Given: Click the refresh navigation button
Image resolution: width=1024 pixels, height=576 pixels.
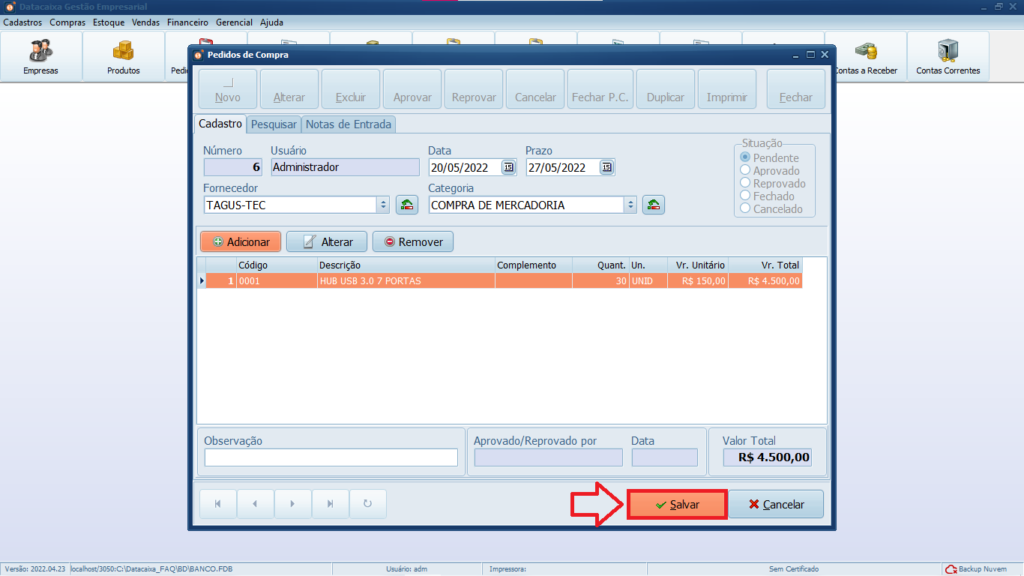Looking at the screenshot, I should pyautogui.click(x=367, y=504).
